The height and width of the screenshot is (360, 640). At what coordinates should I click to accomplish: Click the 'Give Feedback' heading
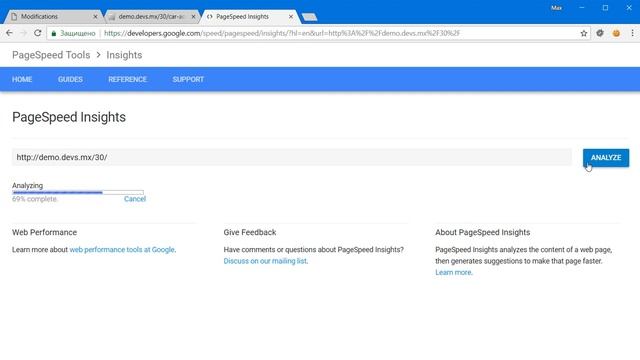coord(250,232)
